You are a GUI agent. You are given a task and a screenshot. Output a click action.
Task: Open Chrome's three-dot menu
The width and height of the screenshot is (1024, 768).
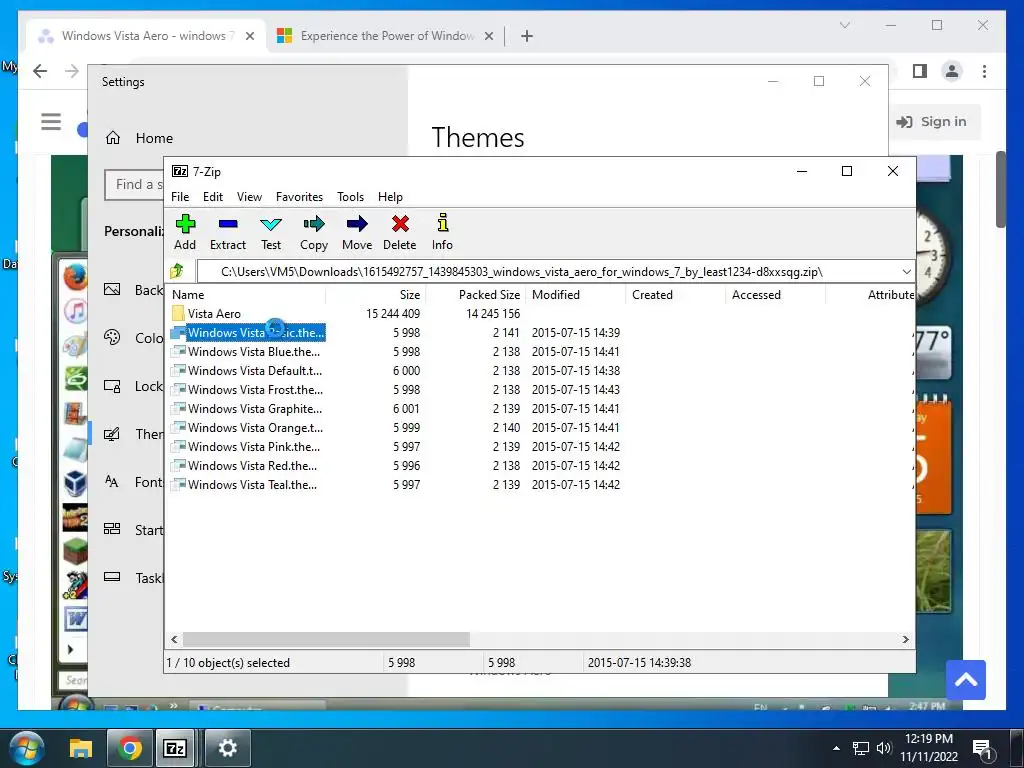984,71
